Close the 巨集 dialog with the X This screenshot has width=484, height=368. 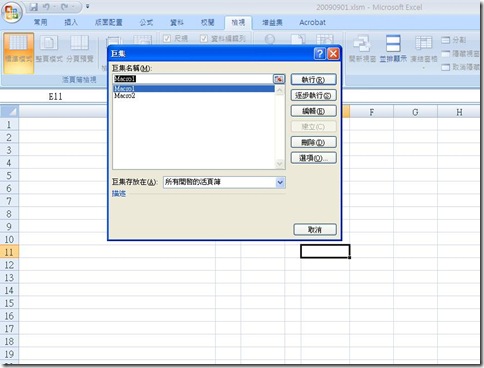click(x=333, y=54)
